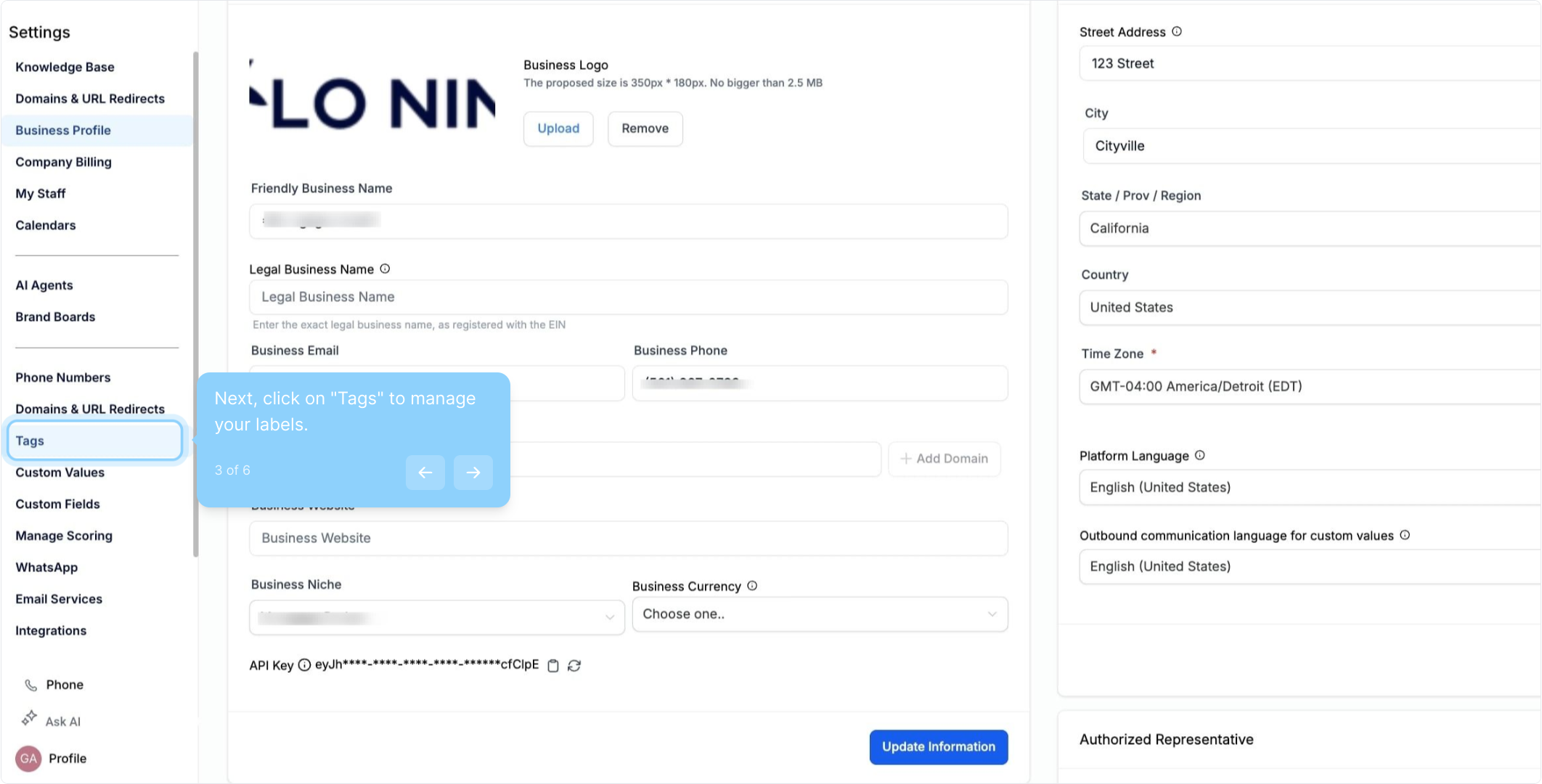Screen dimensions: 1542x784
Task: Open the Integrations settings page
Action: 51,631
